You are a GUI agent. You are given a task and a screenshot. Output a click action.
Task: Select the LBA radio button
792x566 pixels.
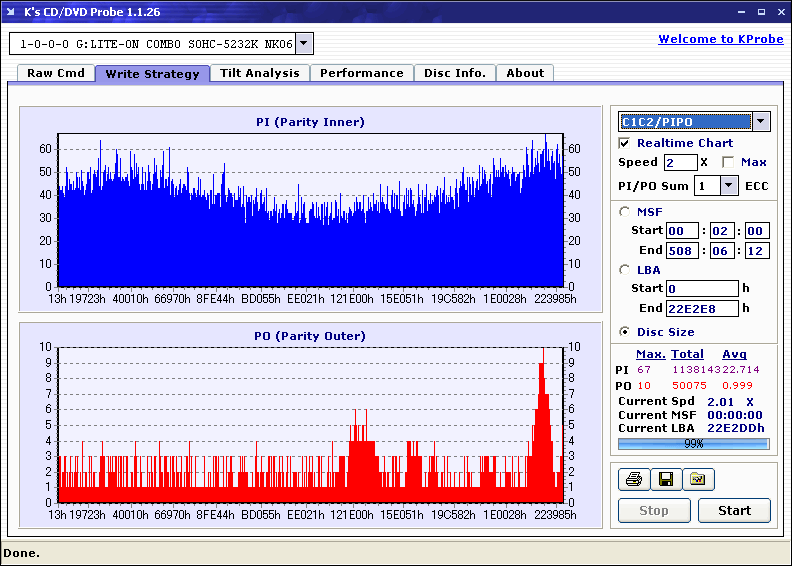pyautogui.click(x=625, y=269)
